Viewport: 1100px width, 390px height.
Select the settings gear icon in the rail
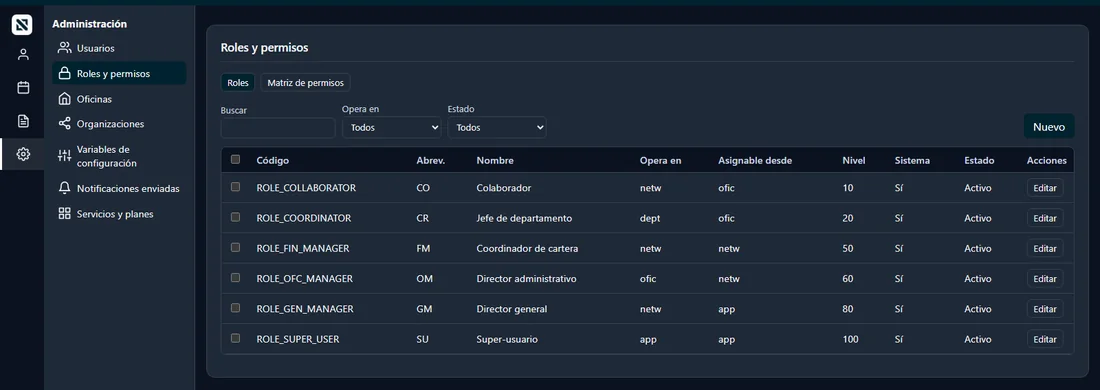(x=23, y=154)
